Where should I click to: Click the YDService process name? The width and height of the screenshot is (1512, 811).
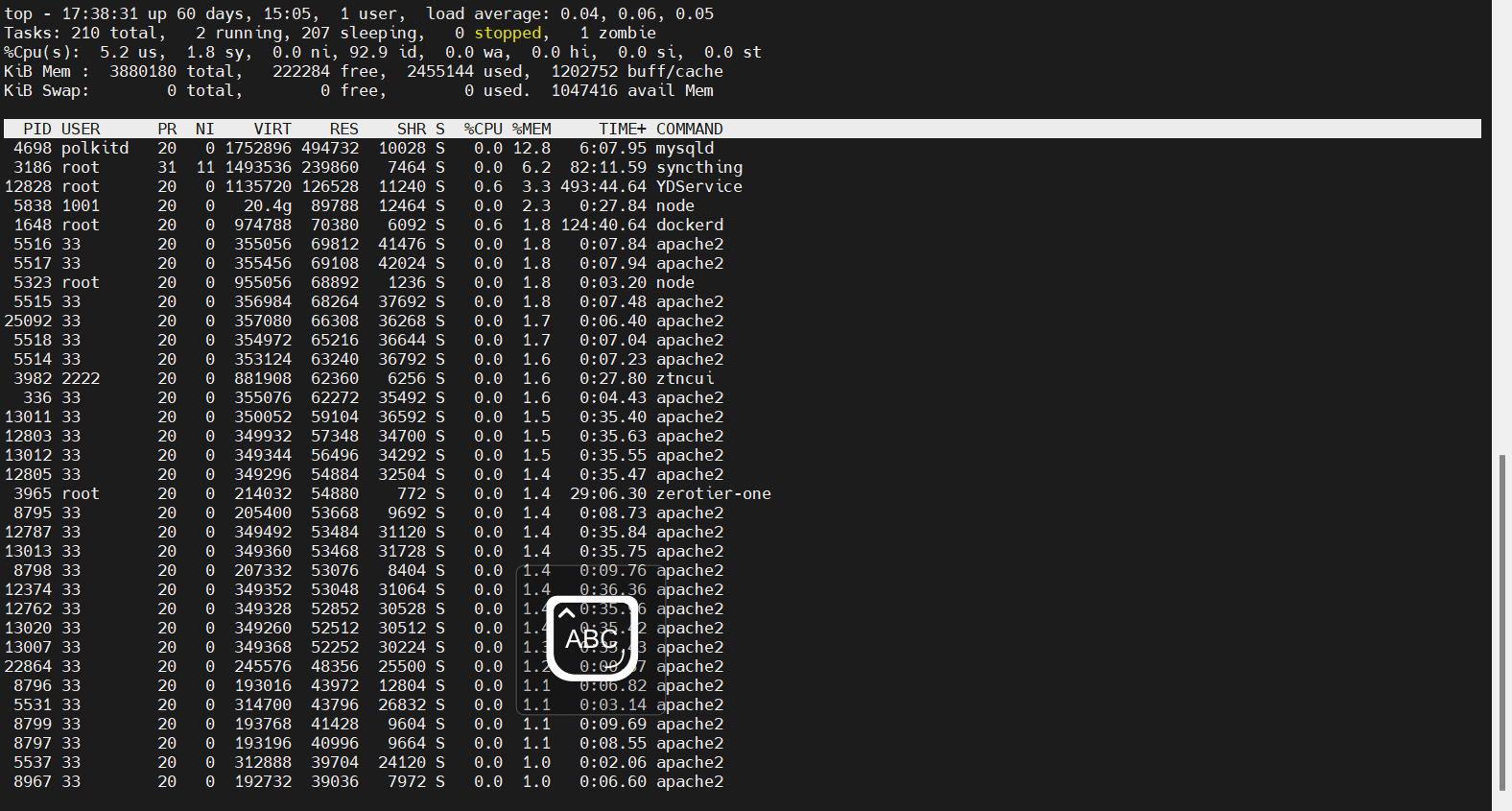pyautogui.click(x=699, y=186)
